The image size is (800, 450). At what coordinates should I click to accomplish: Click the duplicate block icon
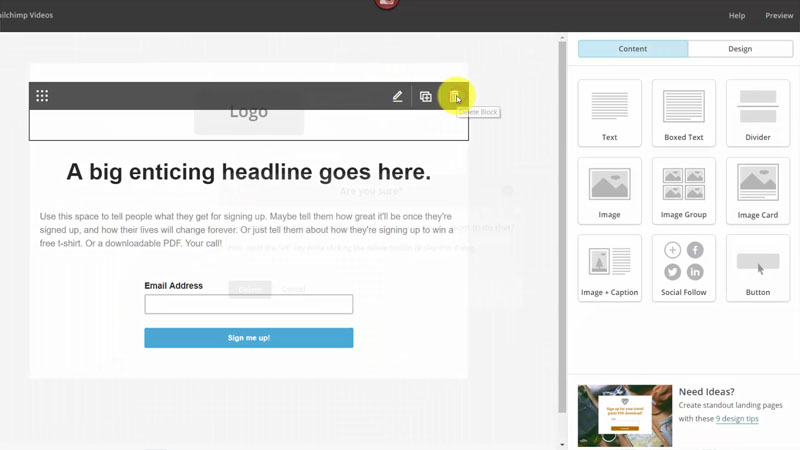click(425, 96)
